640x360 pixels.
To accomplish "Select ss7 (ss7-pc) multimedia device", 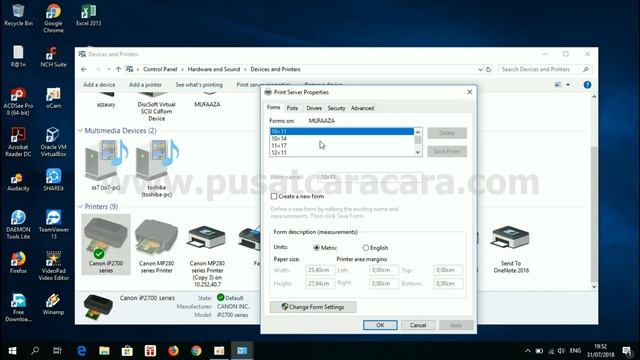I will (106, 165).
